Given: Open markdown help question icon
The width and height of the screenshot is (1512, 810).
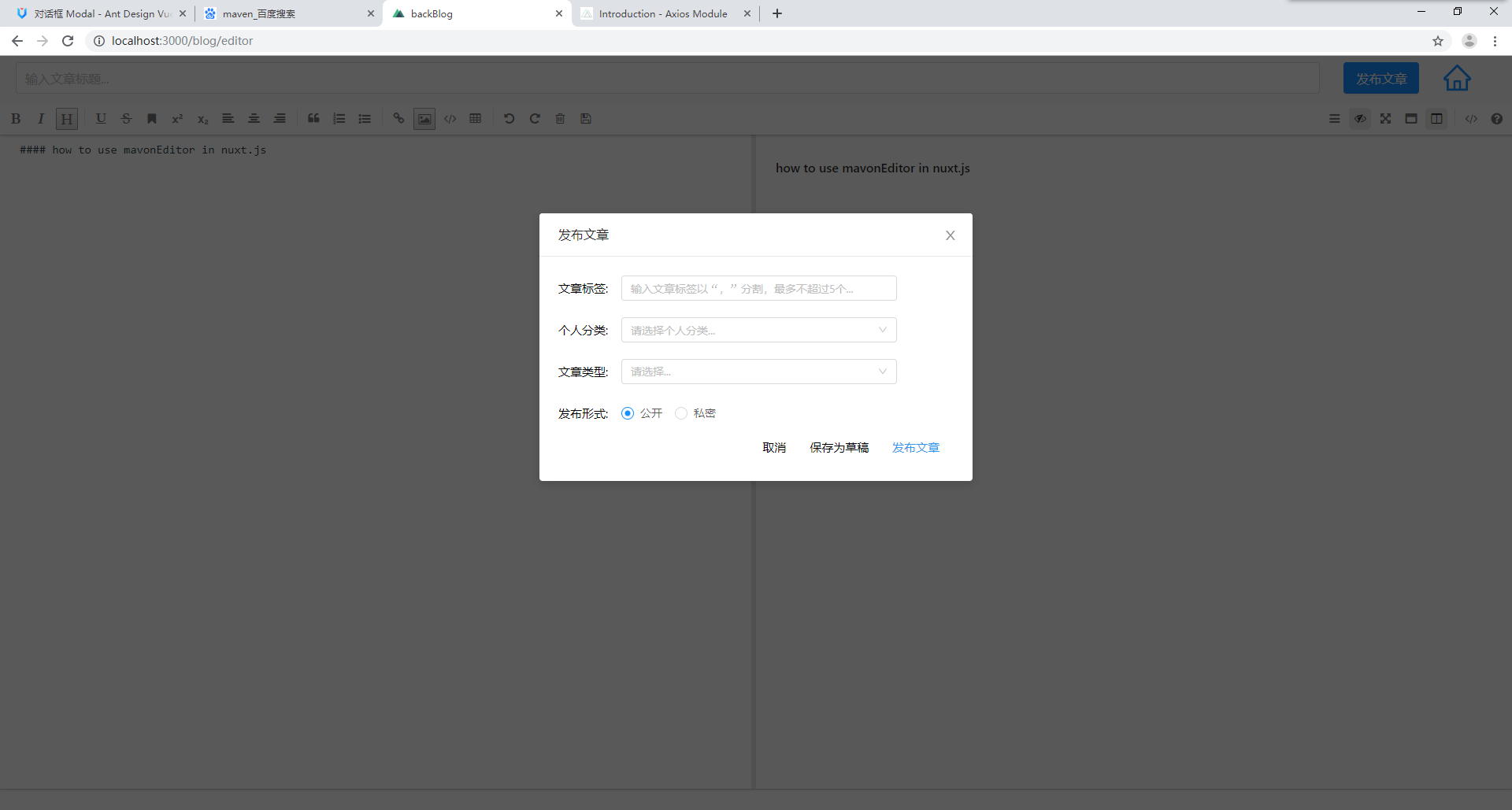Looking at the screenshot, I should (1497, 119).
